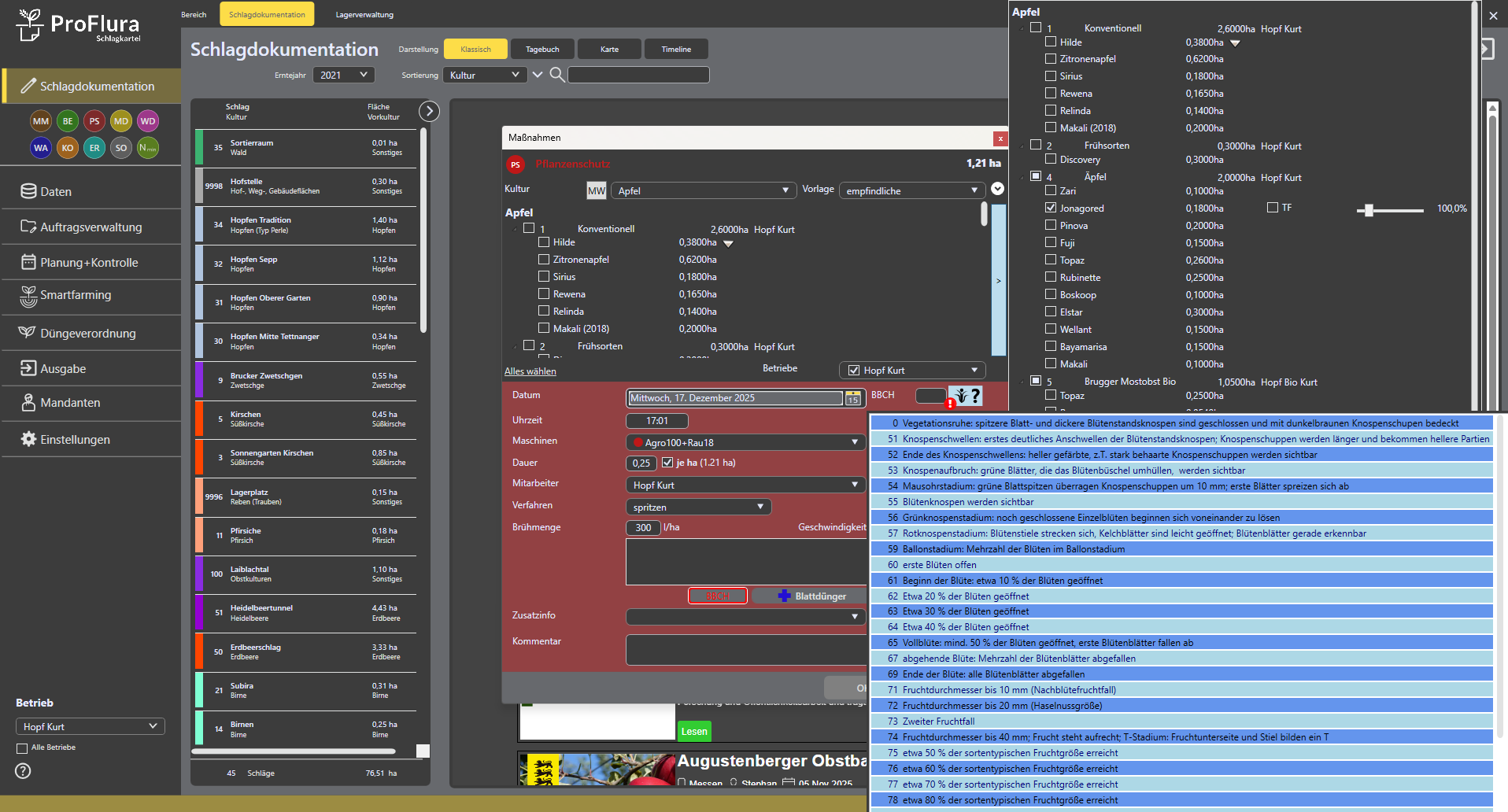The height and width of the screenshot is (812, 1508).
Task: Select the blue WA circle icon
Action: pos(41,148)
